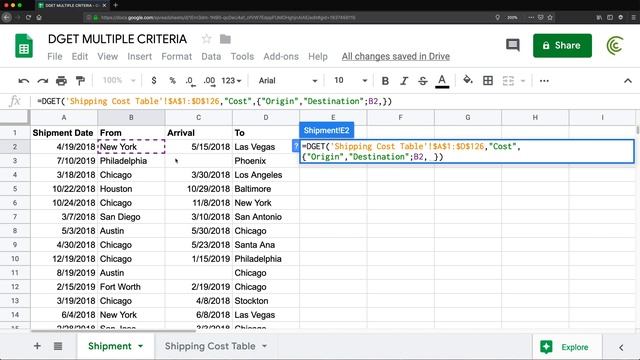Image resolution: width=640 pixels, height=360 pixels.
Task: Go to Sheets home via the green logo
Action: (24, 46)
